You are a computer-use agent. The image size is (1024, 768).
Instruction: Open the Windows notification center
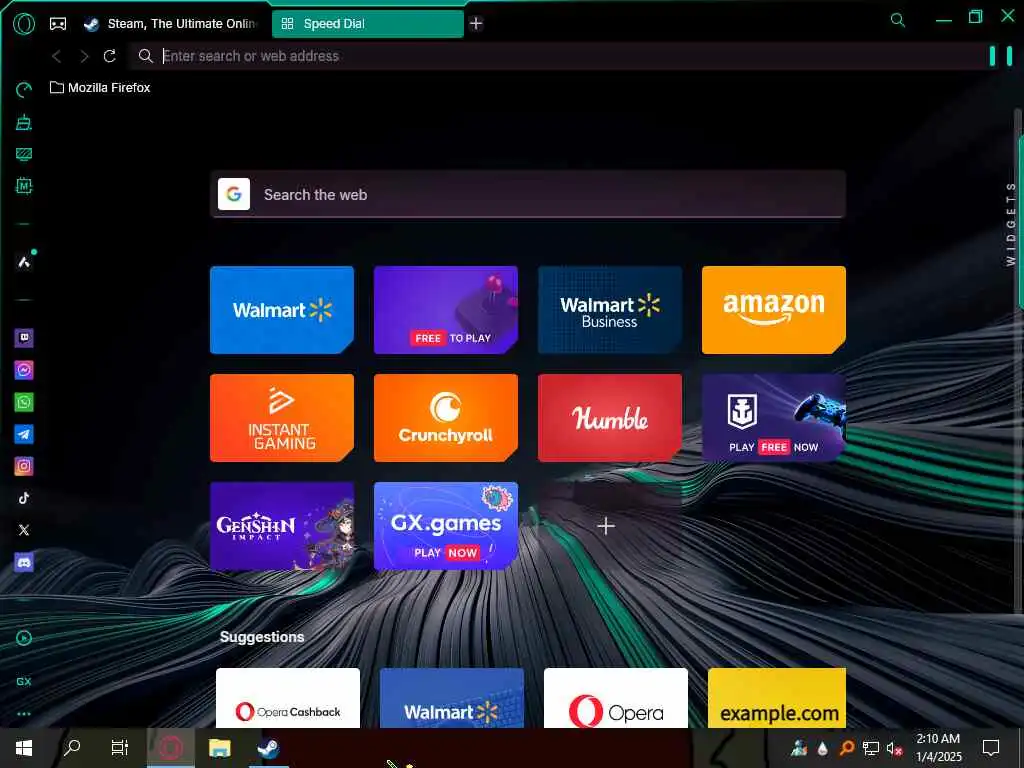tap(991, 748)
